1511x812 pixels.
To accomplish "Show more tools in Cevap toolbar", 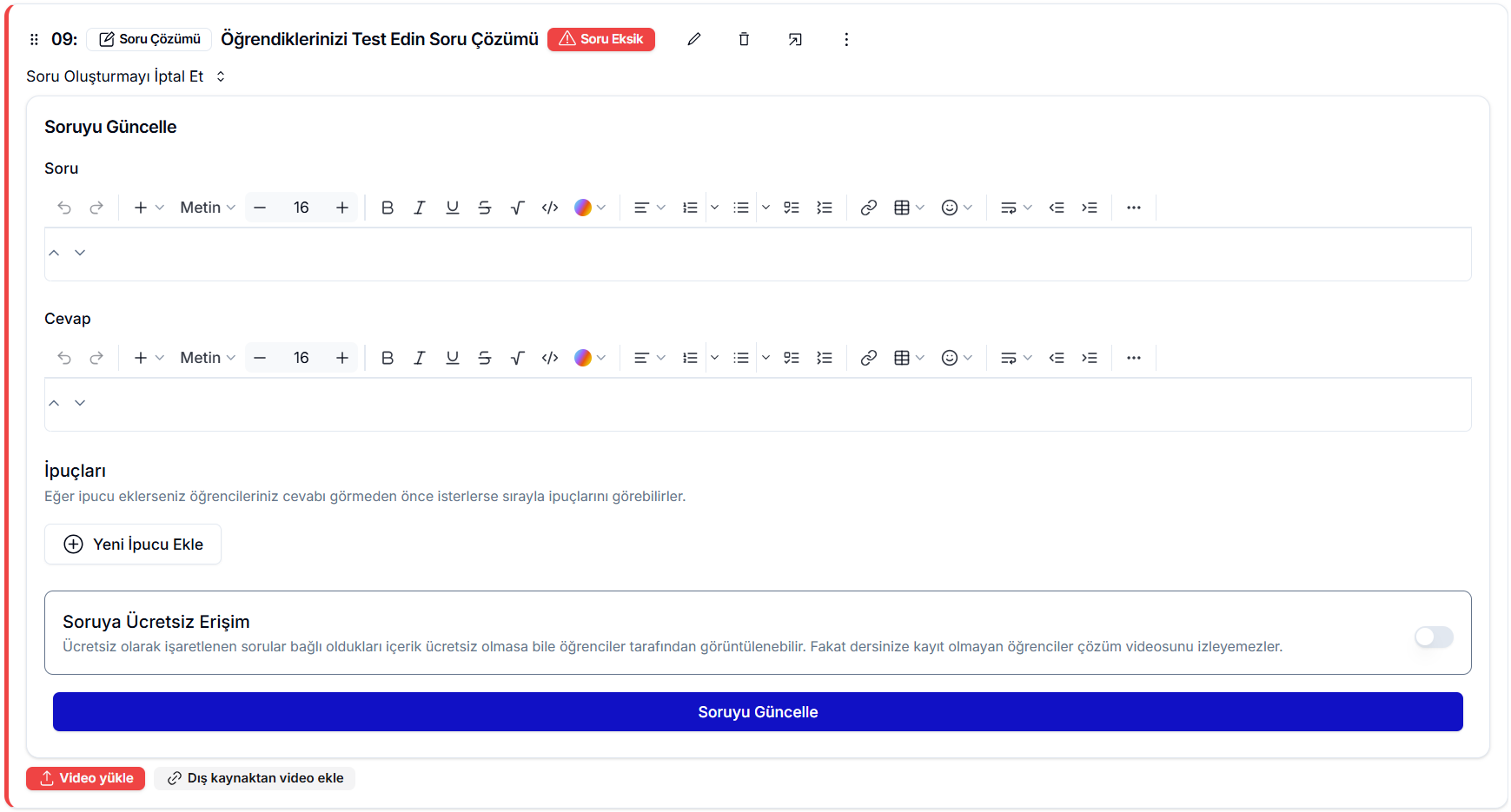I will tap(1134, 358).
